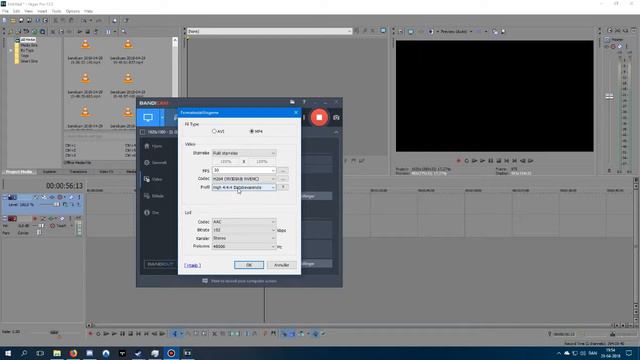Click the audio track volume slider
Screen dimensions: 640x360
41,225
